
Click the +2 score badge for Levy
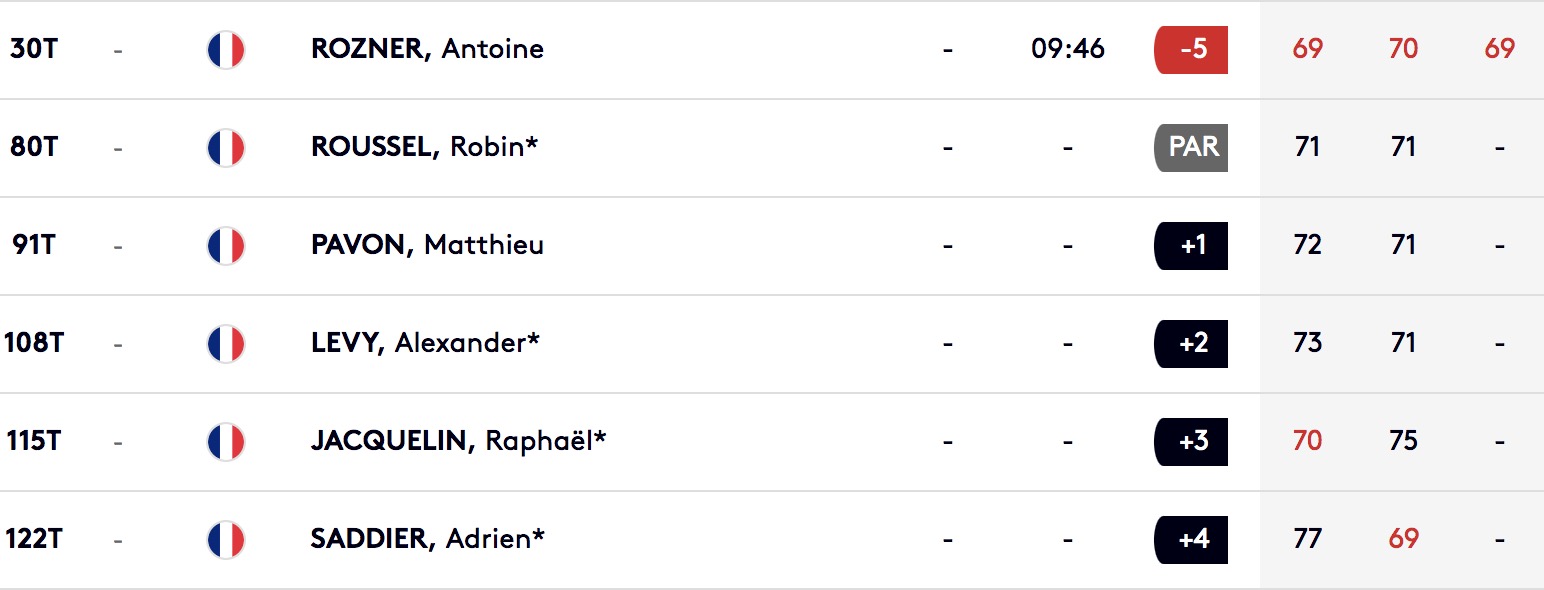tap(1191, 343)
